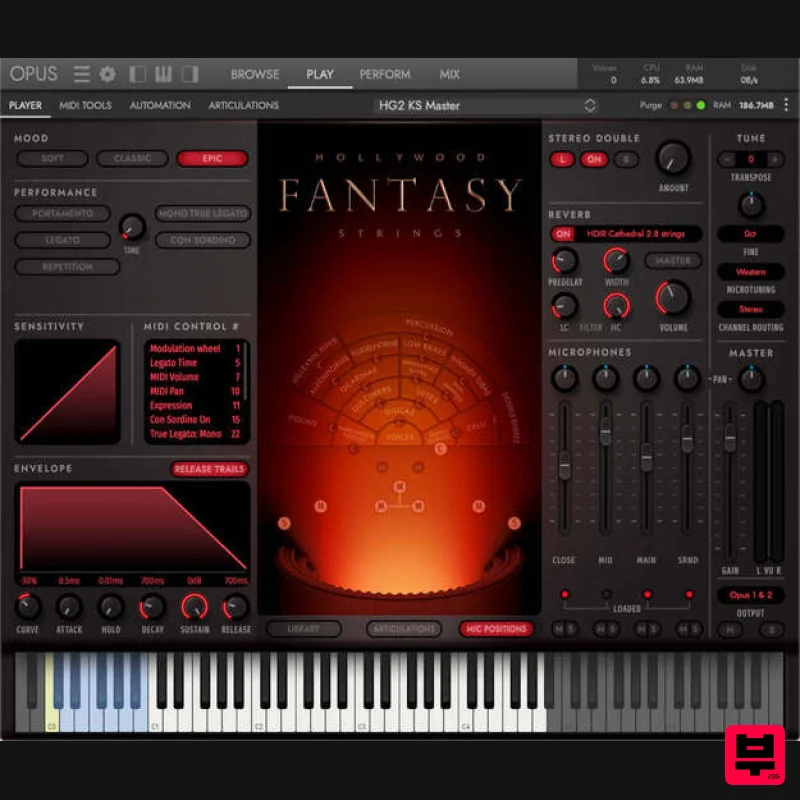The width and height of the screenshot is (800, 800).
Task: Click the MIC POSITIONS view button
Action: [x=496, y=629]
